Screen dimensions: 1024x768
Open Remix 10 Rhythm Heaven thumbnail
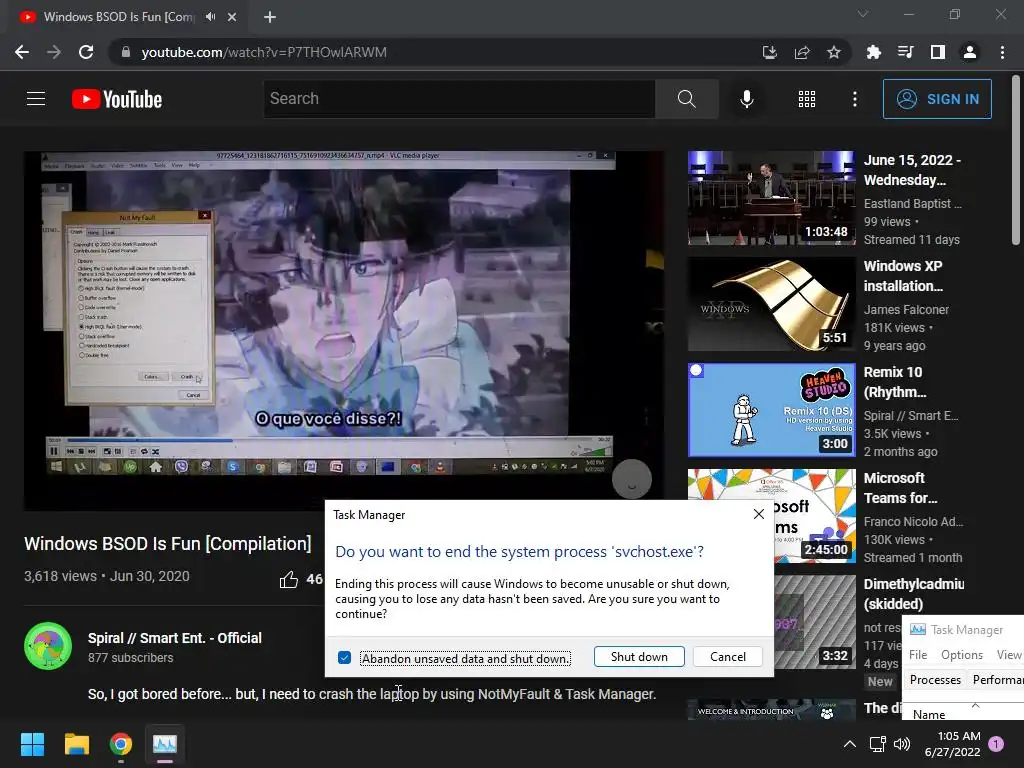[771, 409]
